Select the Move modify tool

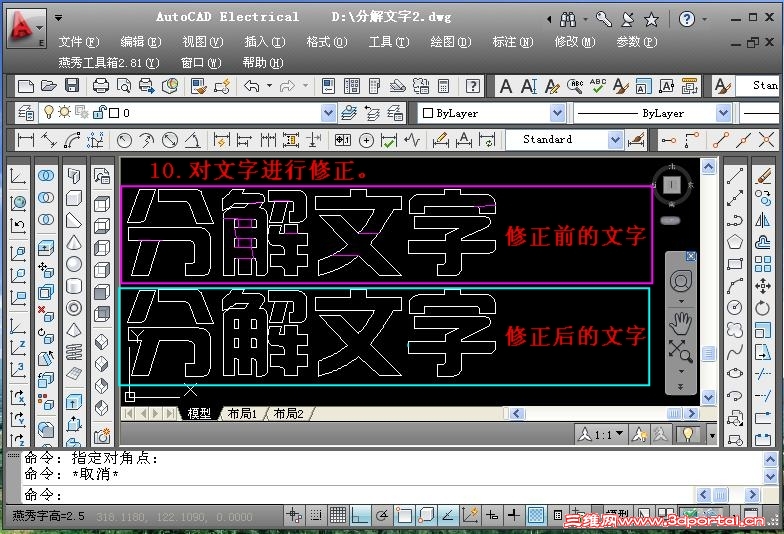click(x=762, y=286)
